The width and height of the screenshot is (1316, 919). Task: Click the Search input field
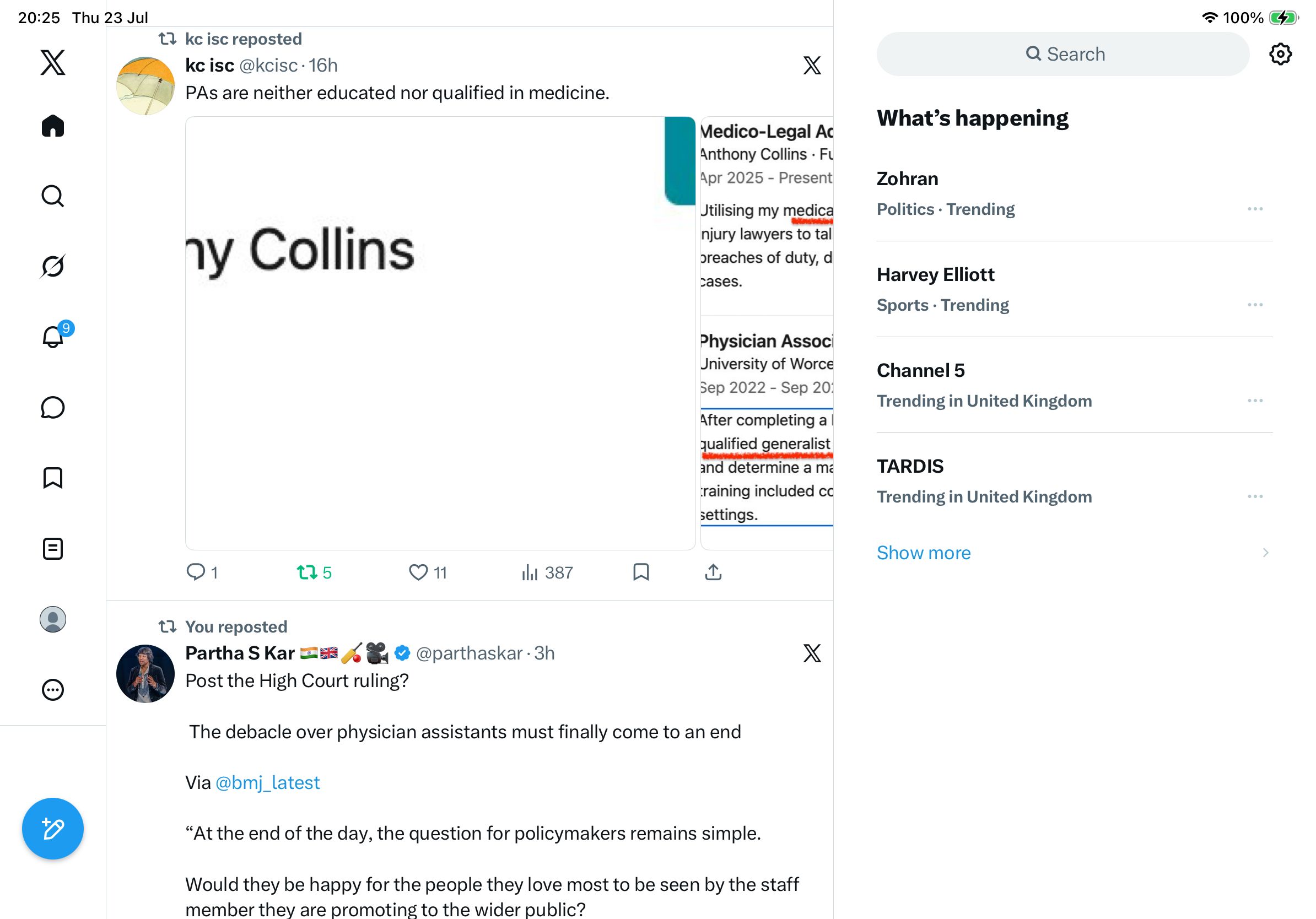1062,54
